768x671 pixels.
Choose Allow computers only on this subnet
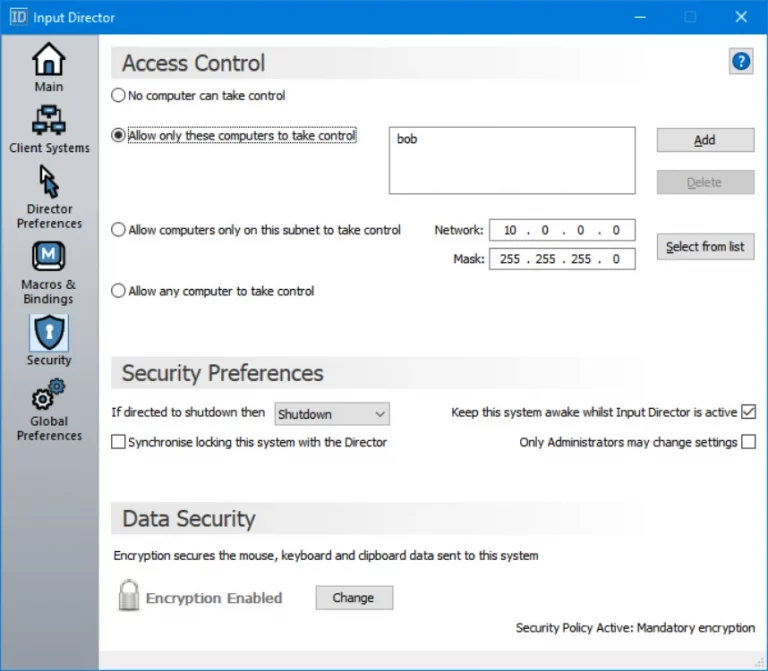tap(118, 230)
